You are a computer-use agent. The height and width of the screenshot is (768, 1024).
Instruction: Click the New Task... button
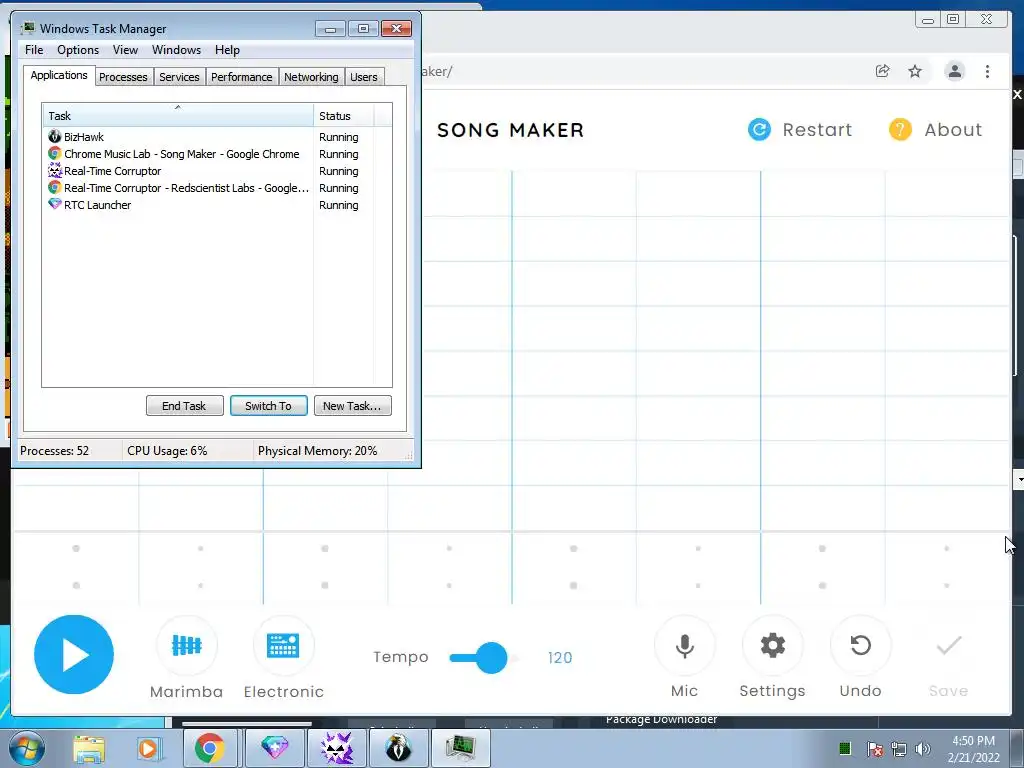point(352,406)
